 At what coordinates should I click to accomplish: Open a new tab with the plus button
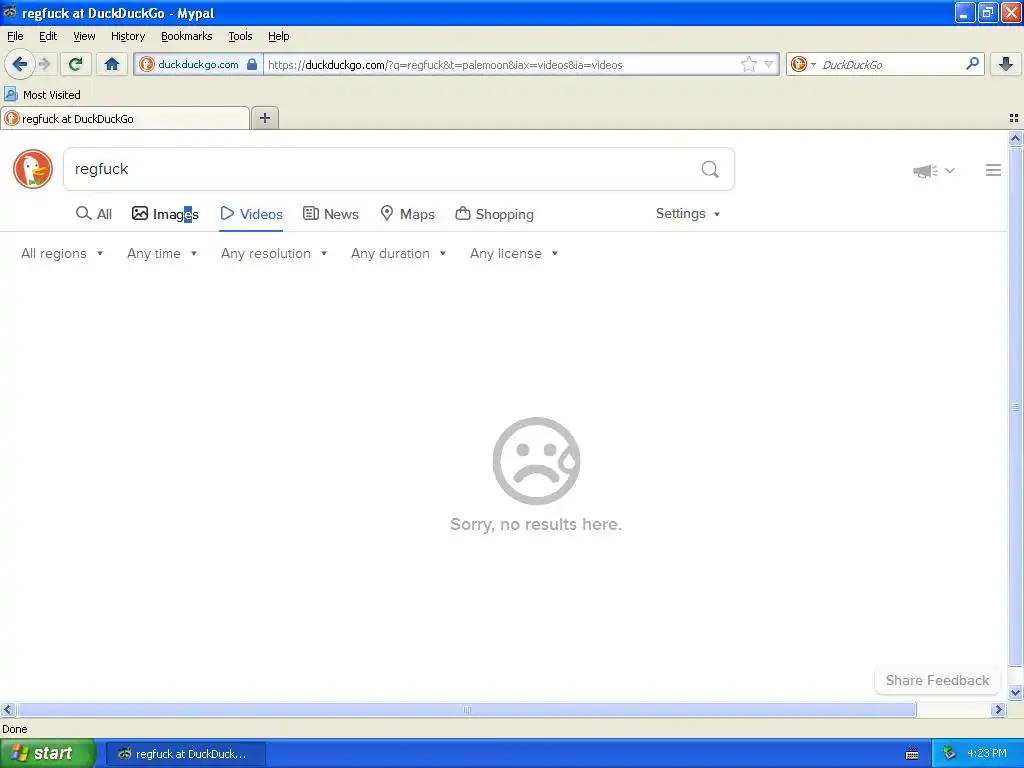pyautogui.click(x=265, y=118)
